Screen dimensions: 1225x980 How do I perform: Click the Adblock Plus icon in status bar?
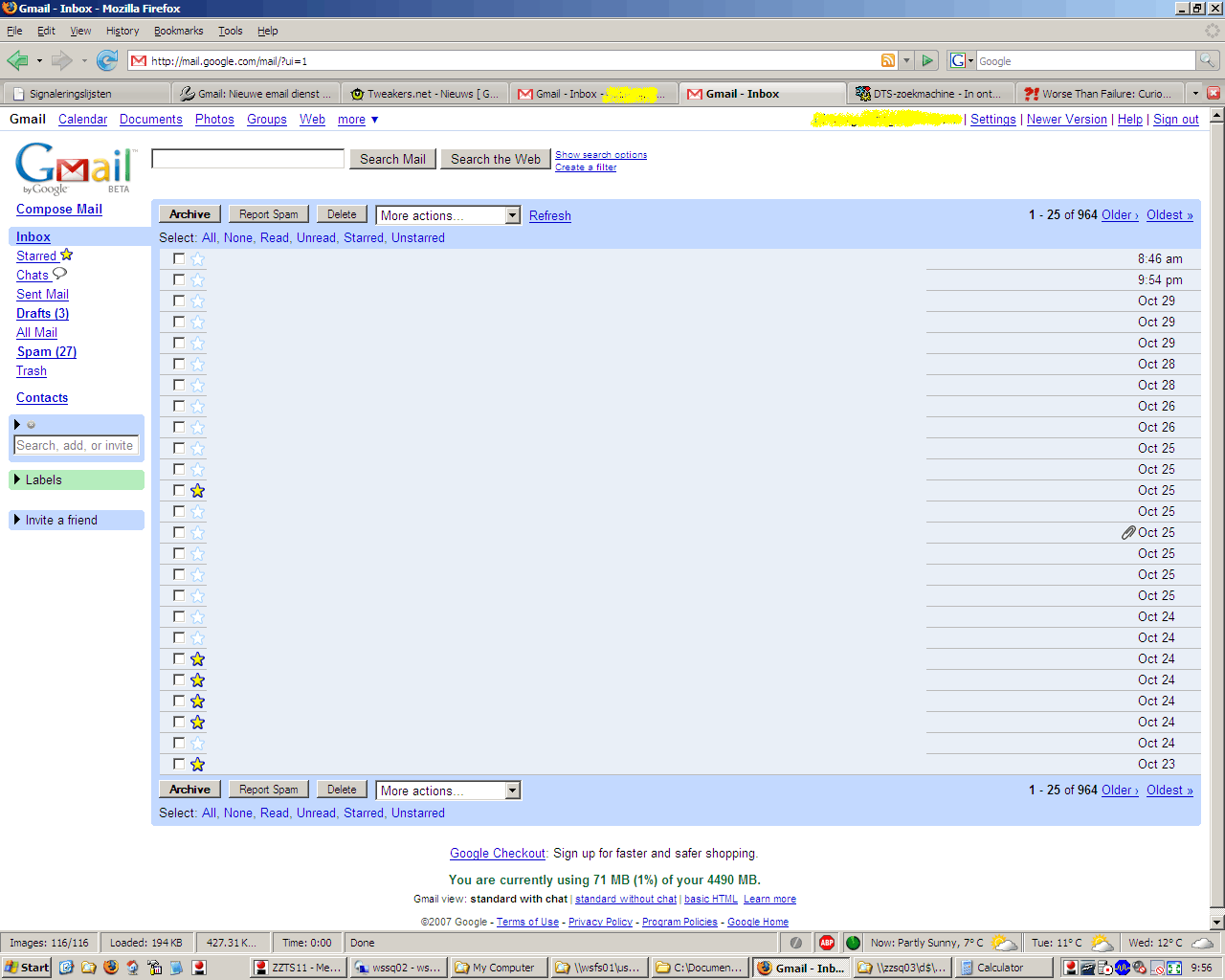coord(827,943)
